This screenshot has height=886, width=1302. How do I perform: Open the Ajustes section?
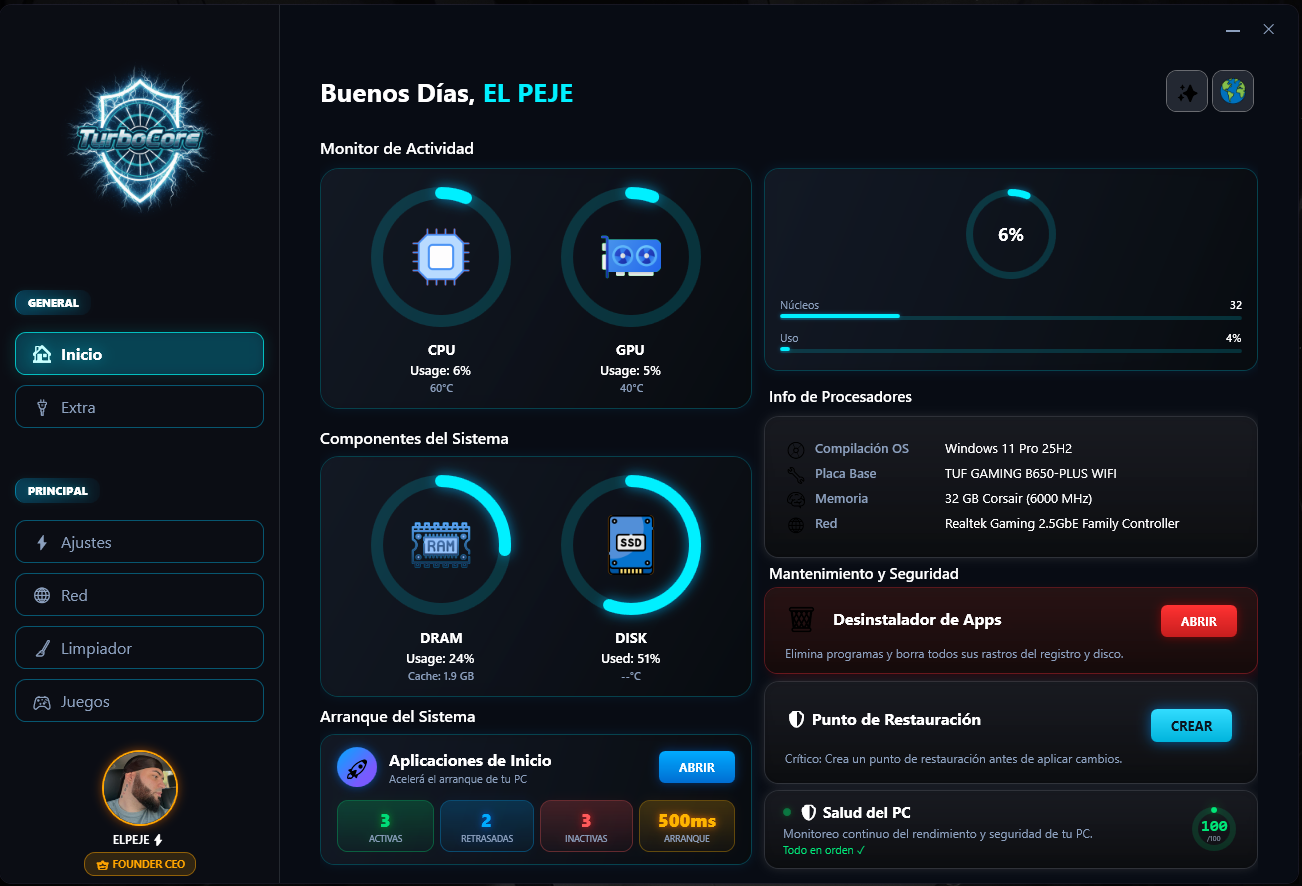pos(139,542)
